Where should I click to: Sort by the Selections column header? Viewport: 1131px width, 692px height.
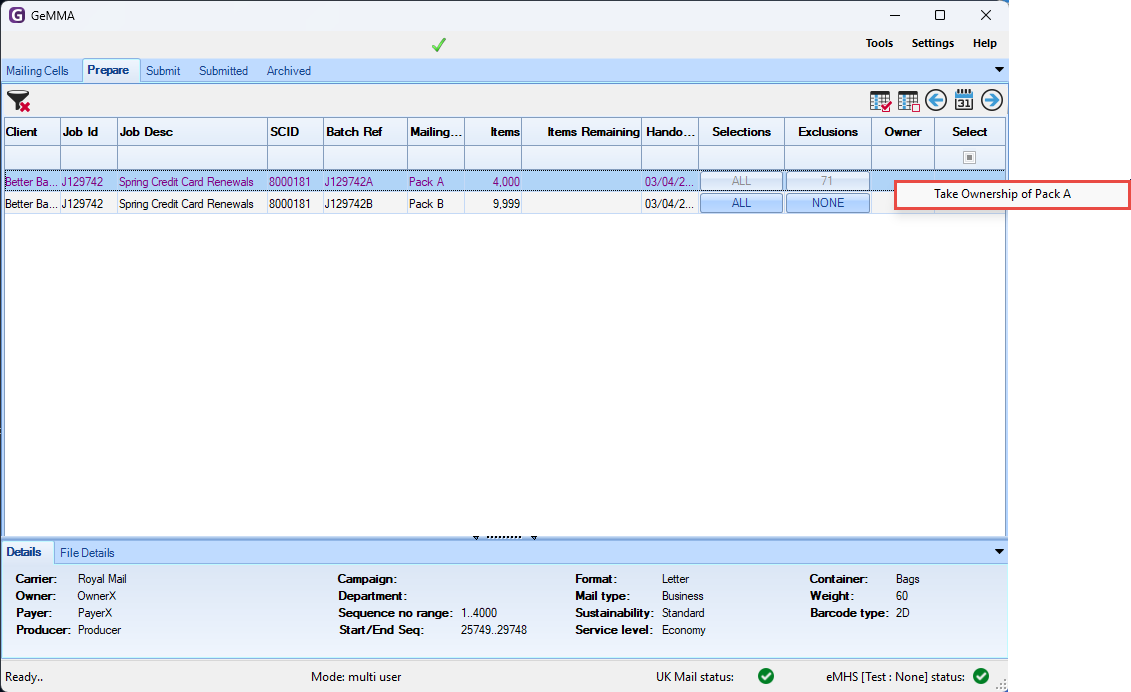[741, 132]
